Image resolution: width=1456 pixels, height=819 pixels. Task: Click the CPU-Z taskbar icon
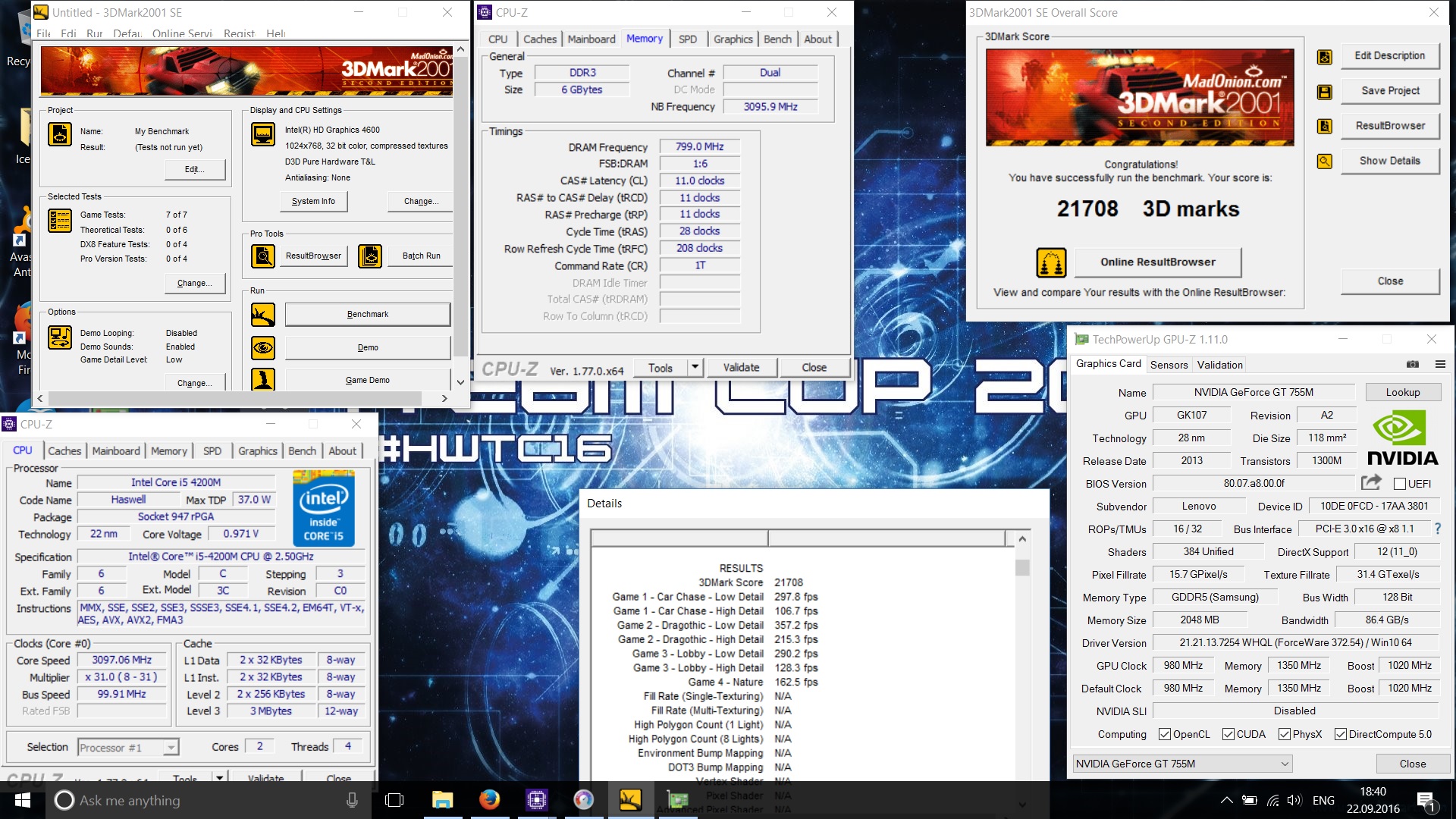coord(536,800)
